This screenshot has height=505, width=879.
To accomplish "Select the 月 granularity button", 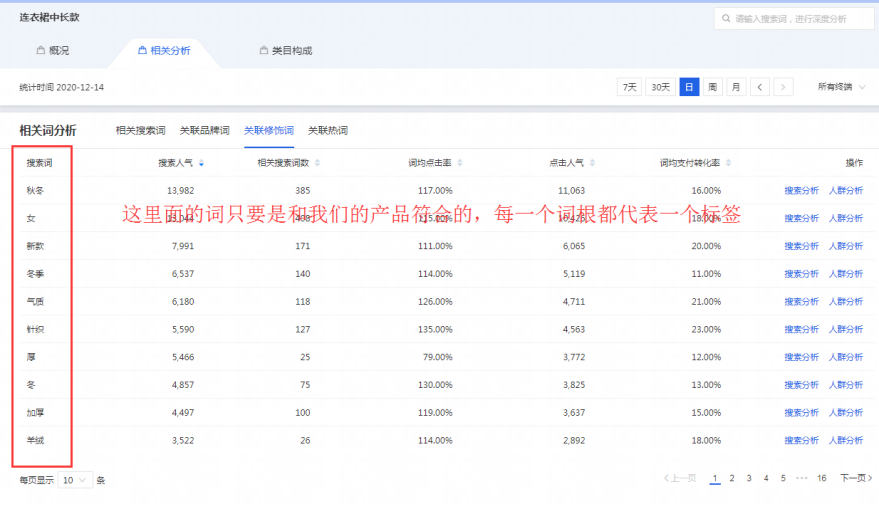I will point(736,87).
